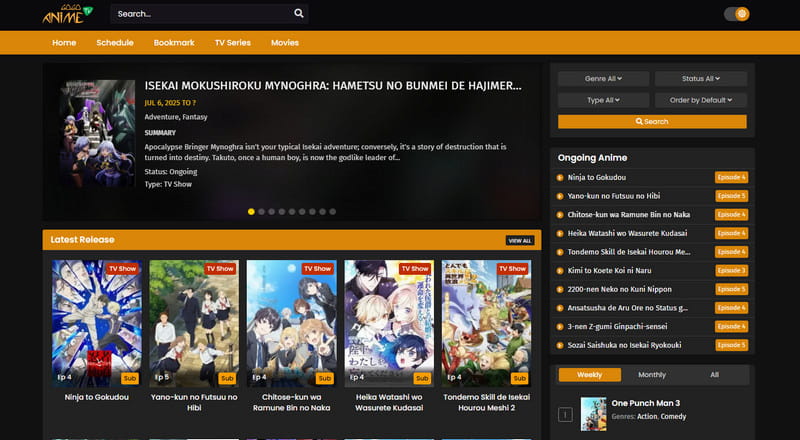800x440 pixels.
Task: Click bullet icon beside Tondemo Skill ongoing entry
Action: pos(560,252)
